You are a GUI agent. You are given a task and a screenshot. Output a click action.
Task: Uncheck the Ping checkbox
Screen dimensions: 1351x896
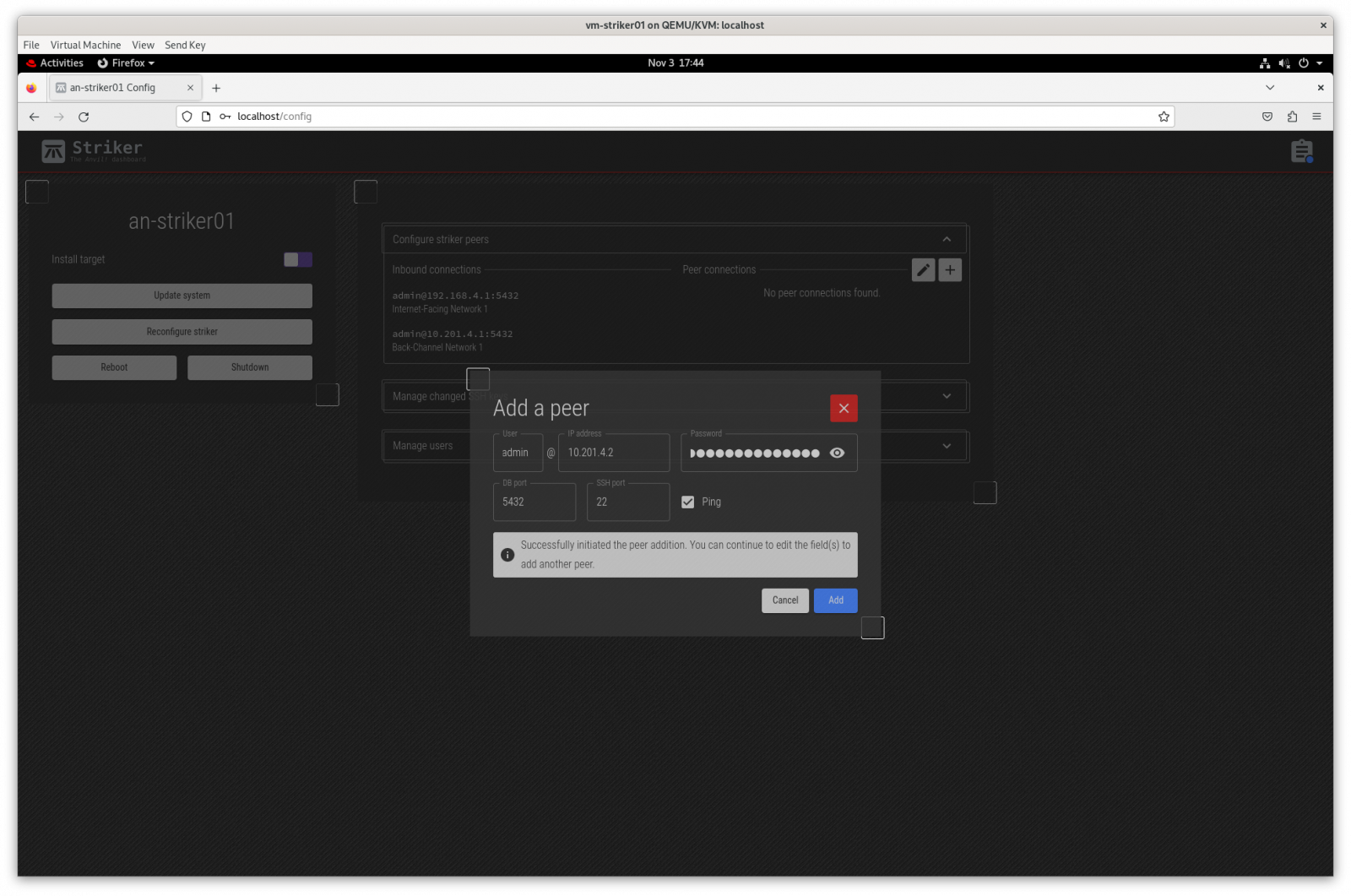coord(688,502)
